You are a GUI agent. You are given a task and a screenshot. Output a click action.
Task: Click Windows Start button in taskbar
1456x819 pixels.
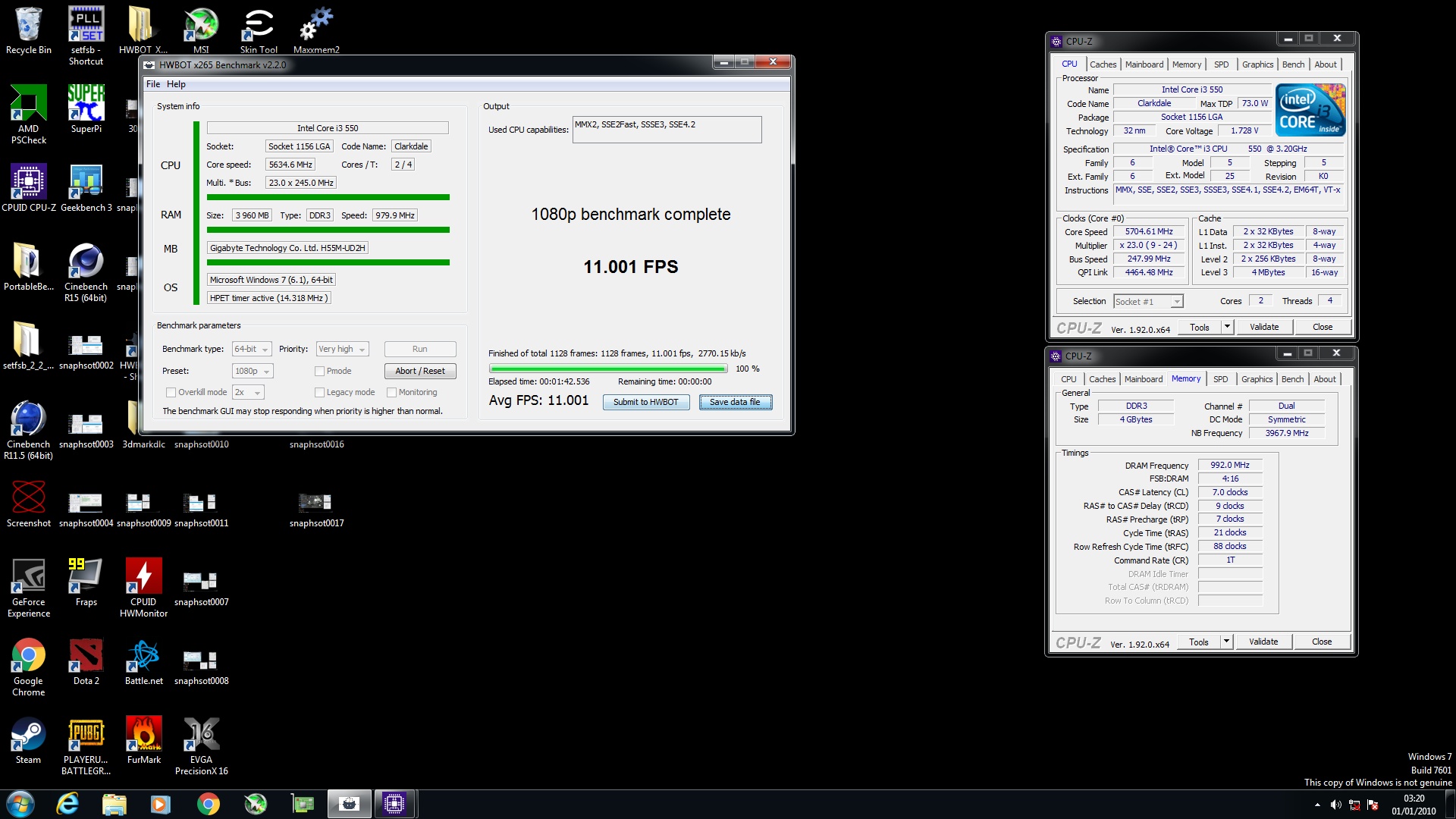click(x=20, y=804)
